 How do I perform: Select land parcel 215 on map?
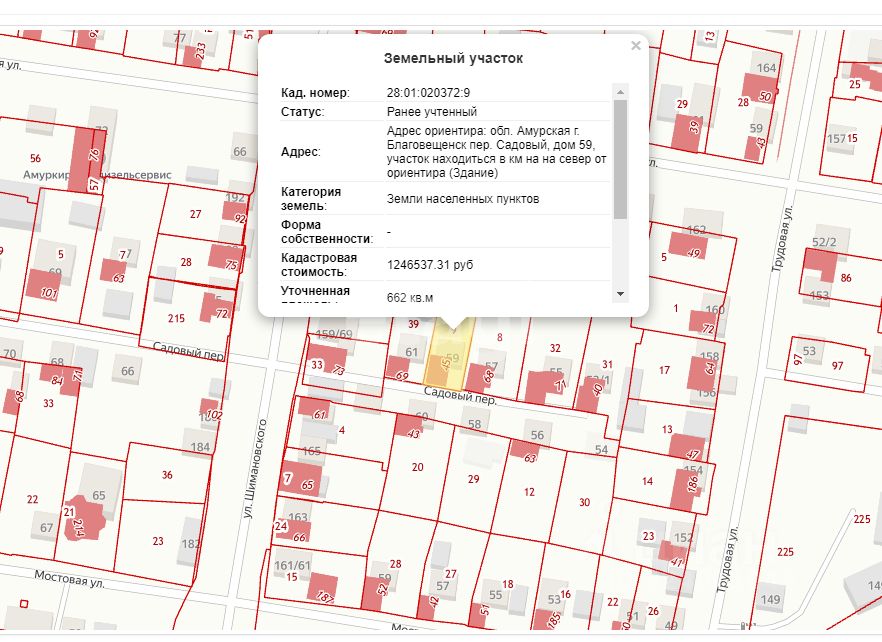coord(175,318)
